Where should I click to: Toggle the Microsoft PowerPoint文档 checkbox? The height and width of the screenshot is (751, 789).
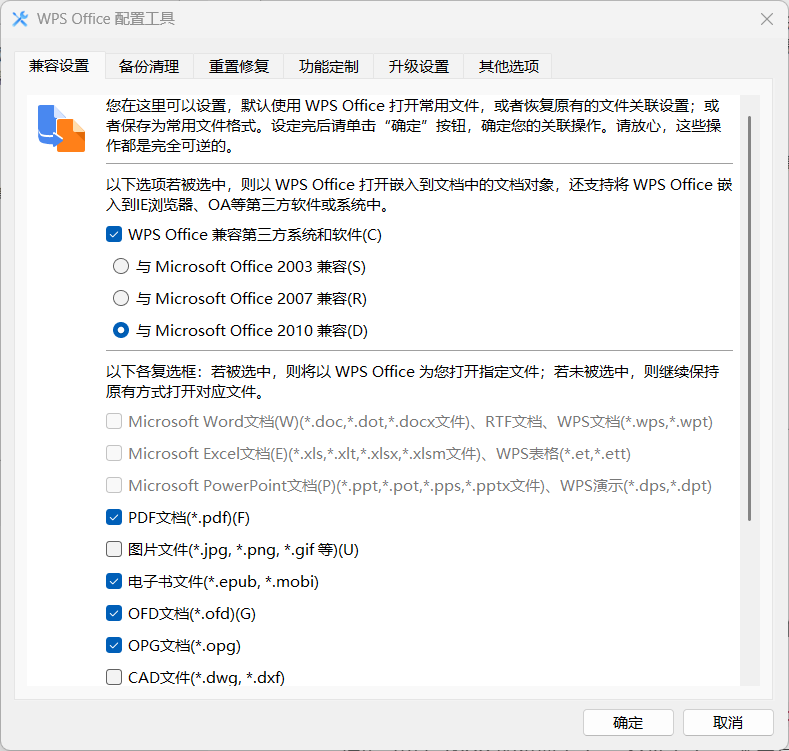114,486
